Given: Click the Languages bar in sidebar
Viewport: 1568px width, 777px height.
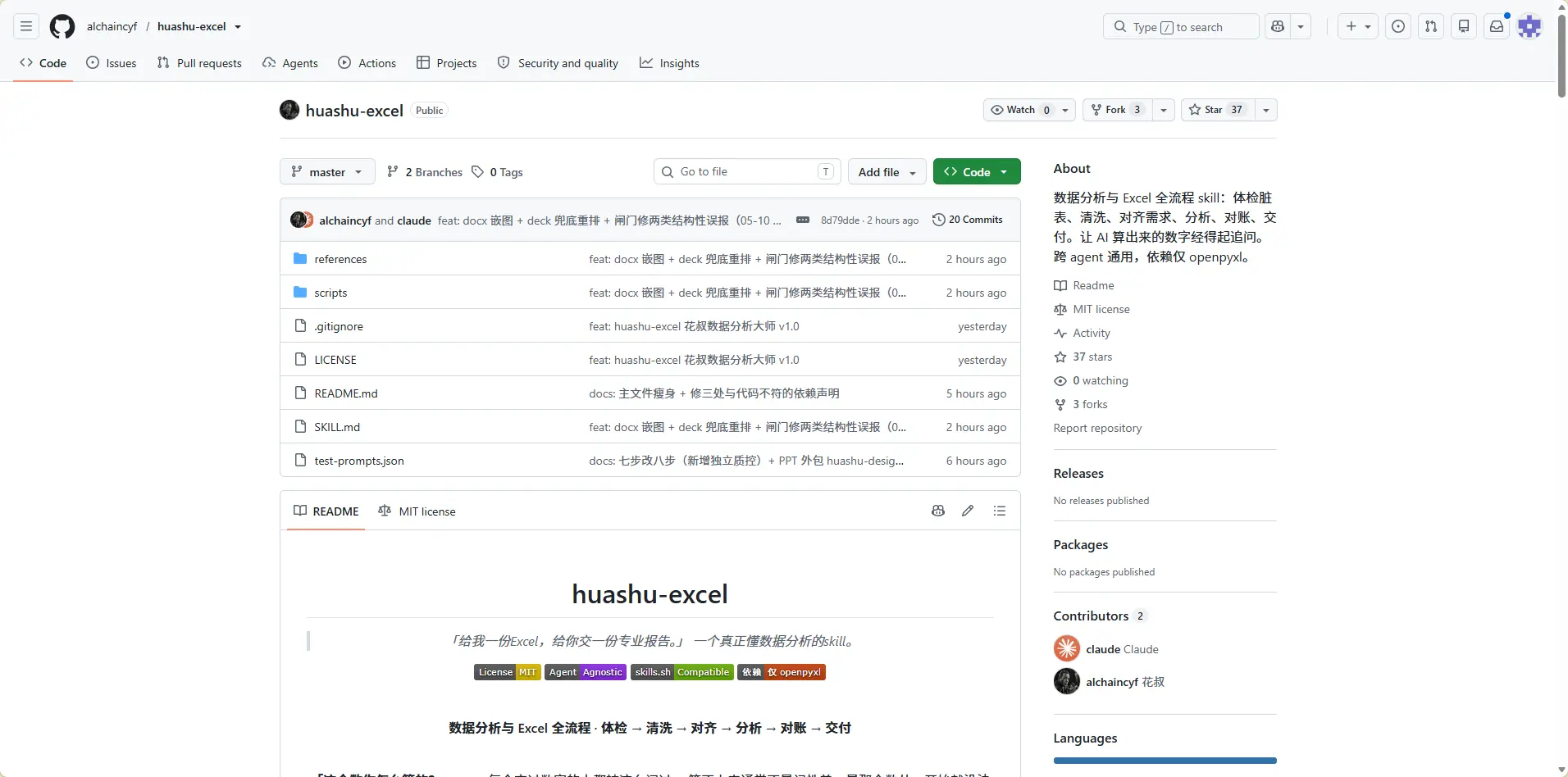Looking at the screenshot, I should (1165, 761).
